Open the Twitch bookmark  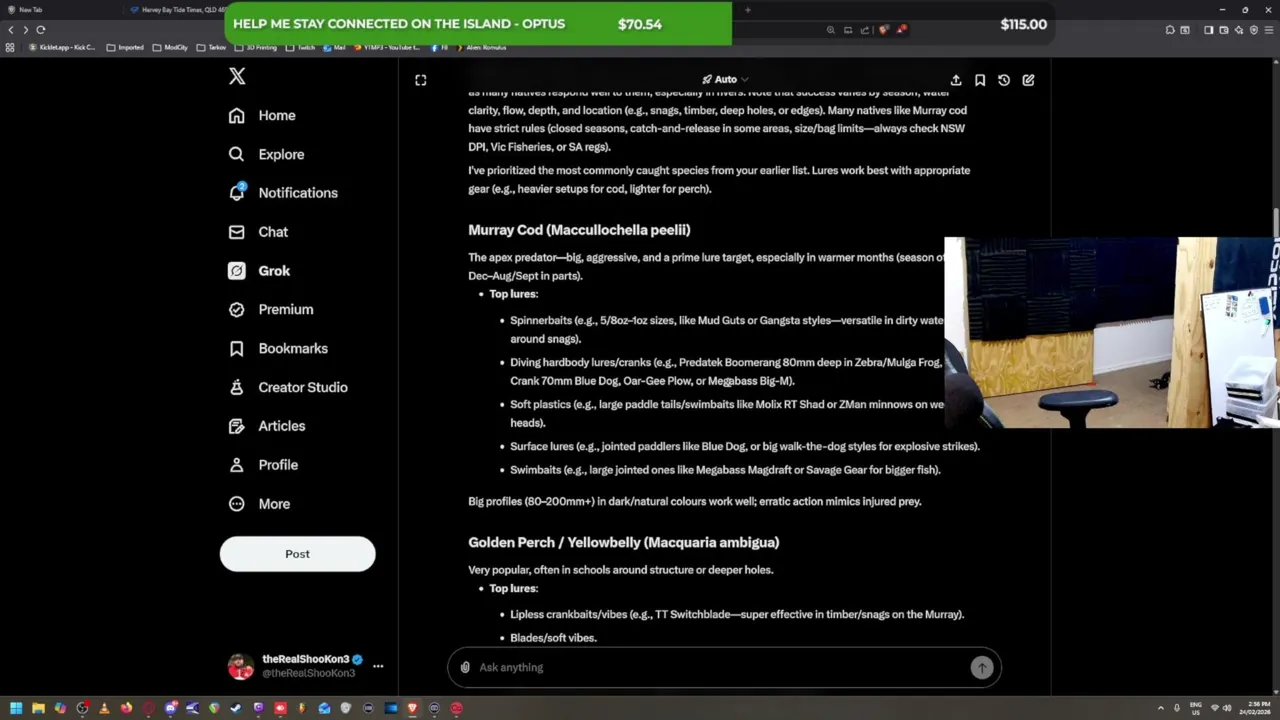point(301,47)
